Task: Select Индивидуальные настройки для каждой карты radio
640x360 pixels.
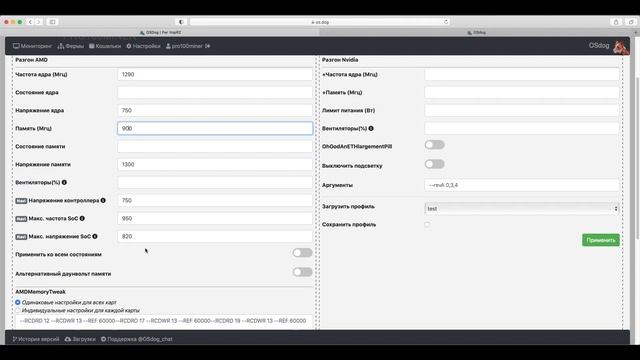Action: (18, 310)
